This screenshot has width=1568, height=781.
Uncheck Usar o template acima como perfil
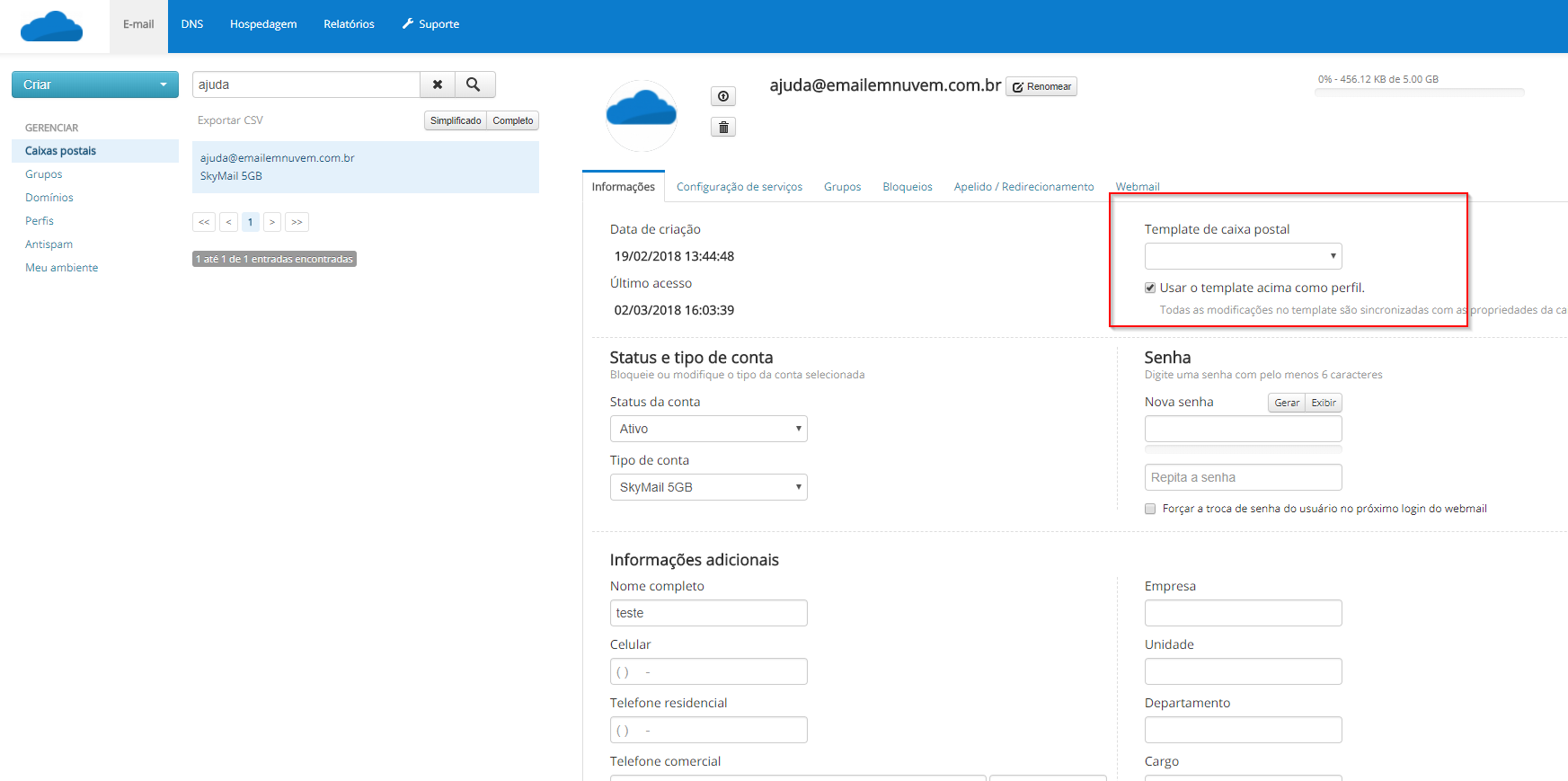click(x=1150, y=288)
